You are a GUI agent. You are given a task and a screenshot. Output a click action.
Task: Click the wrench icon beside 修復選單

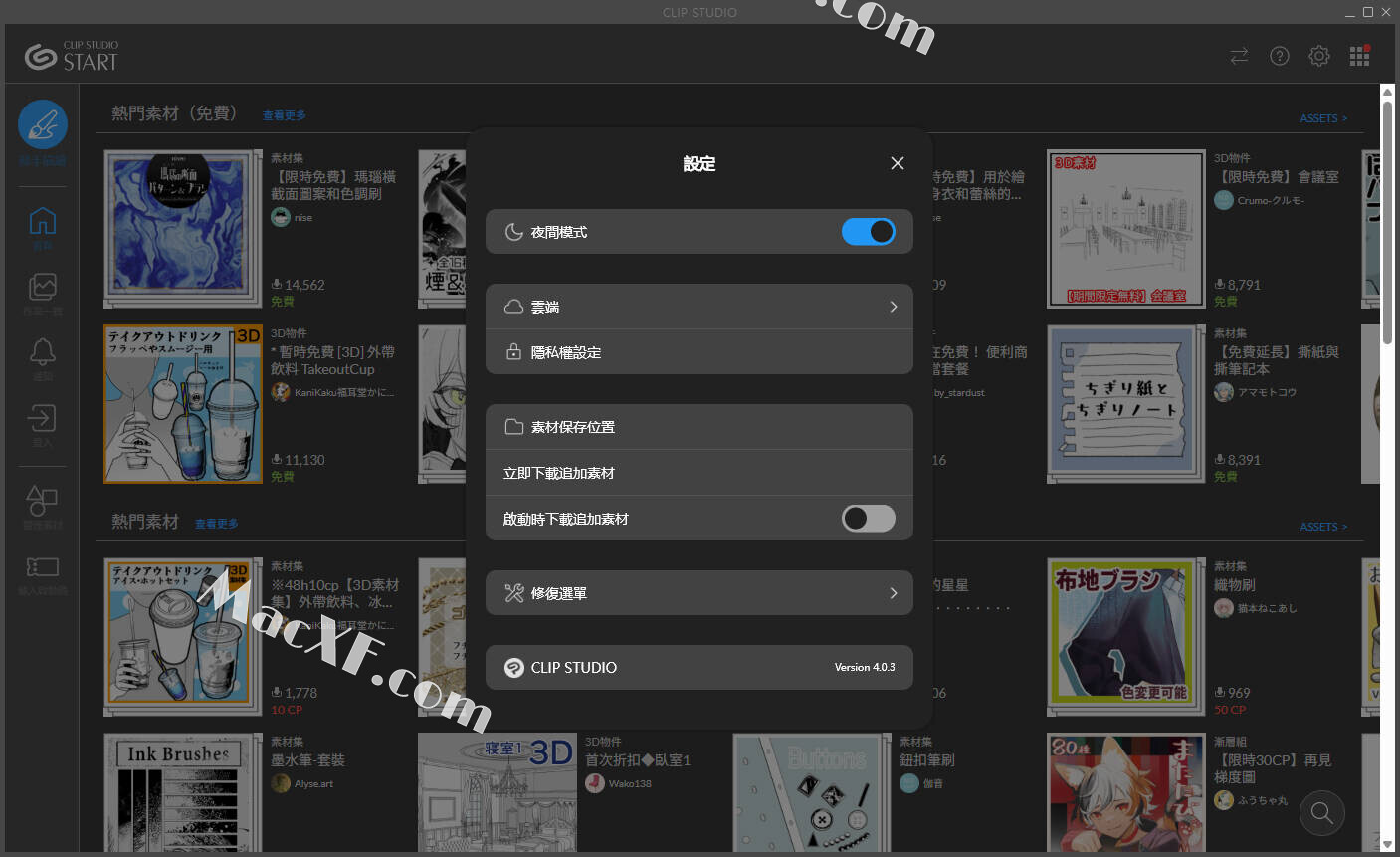pyautogui.click(x=513, y=593)
